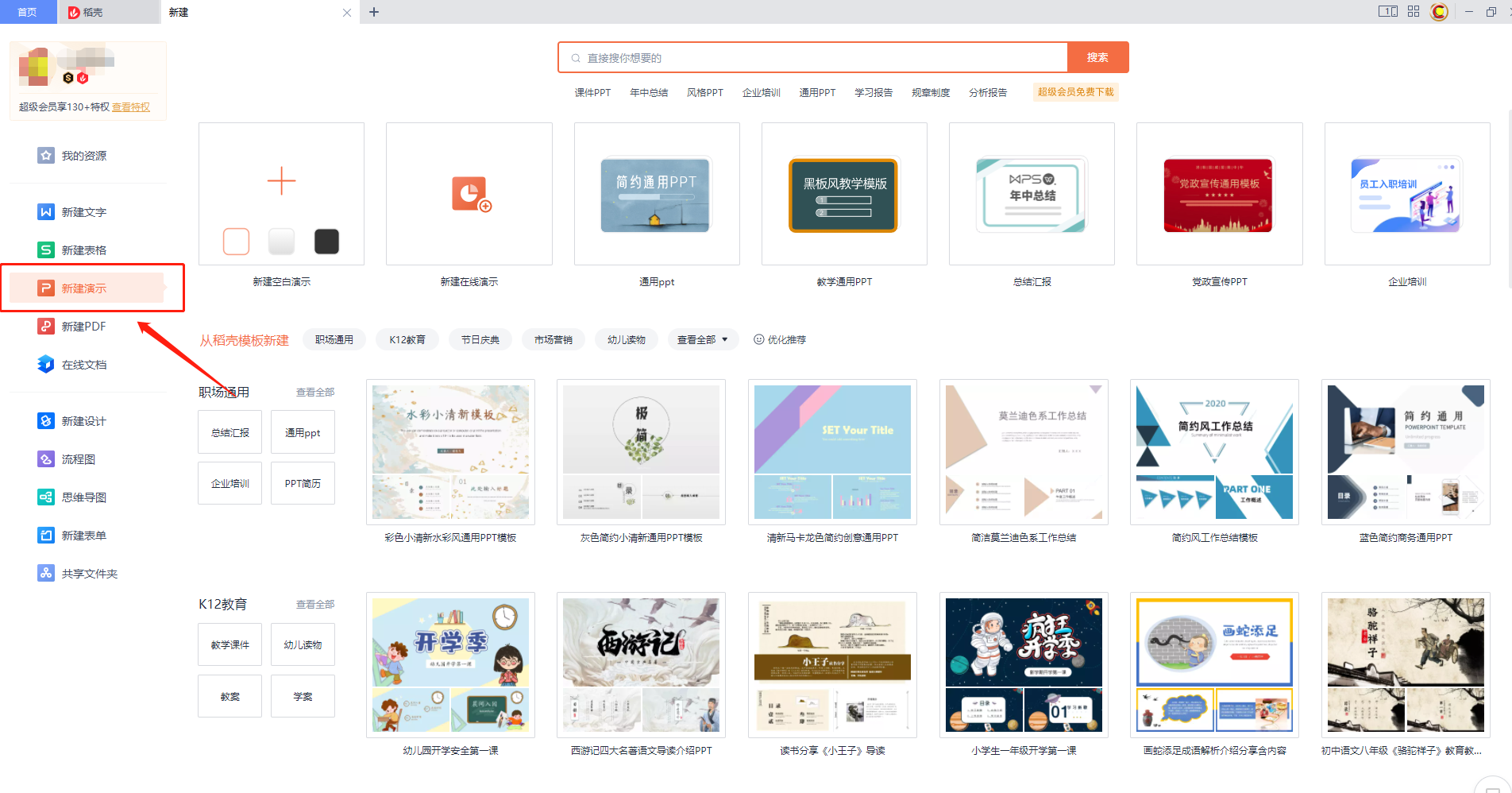Open the 简约通用PPT template thumbnail
This screenshot has width=1512, height=793.
pos(657,194)
